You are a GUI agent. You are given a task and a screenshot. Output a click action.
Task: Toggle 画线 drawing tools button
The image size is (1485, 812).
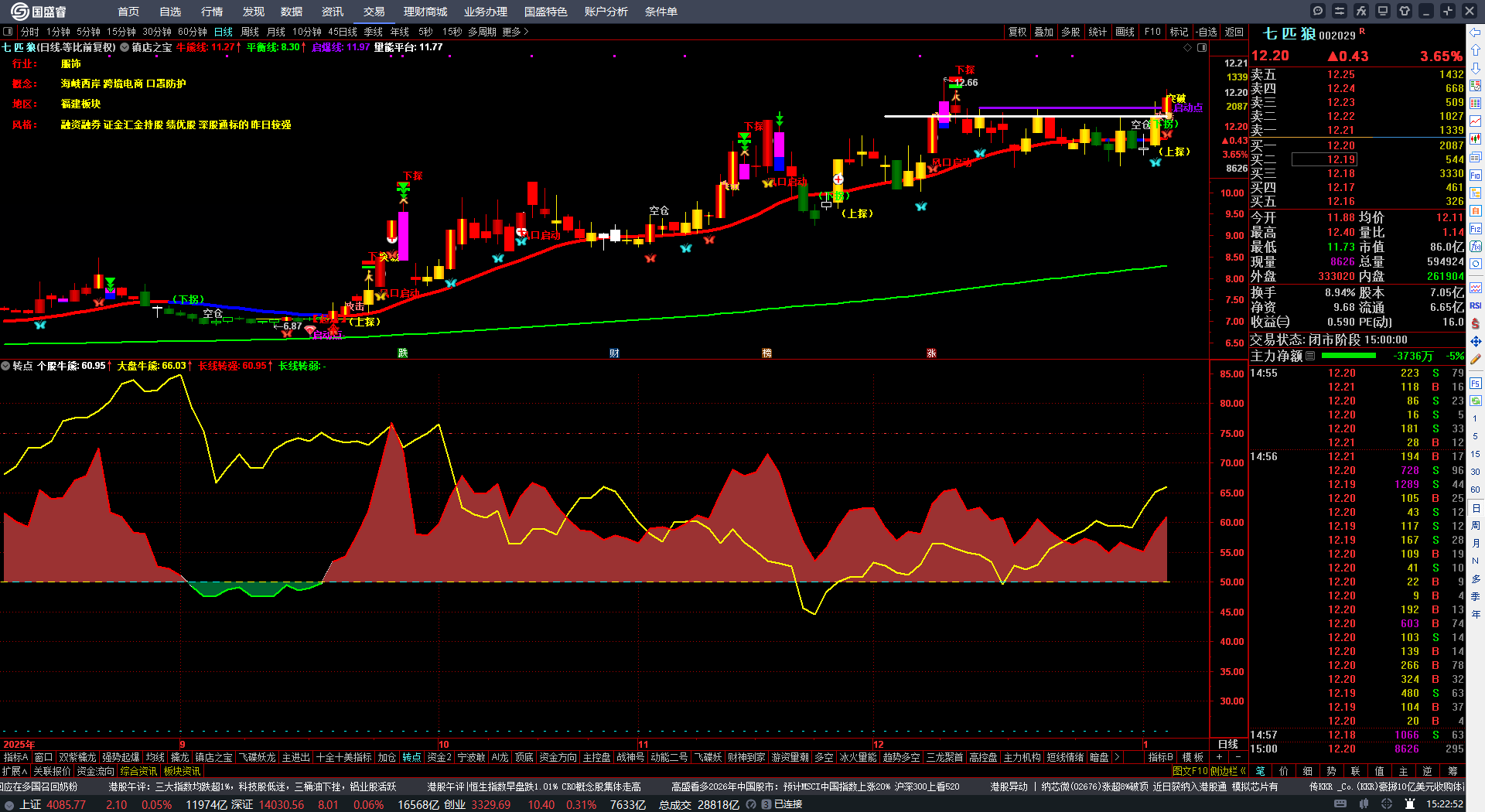[1125, 32]
